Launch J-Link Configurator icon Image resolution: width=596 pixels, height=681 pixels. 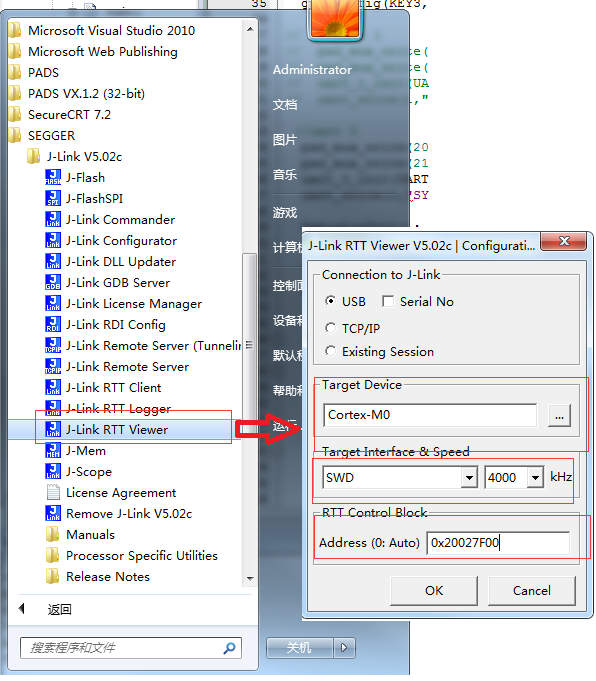[53, 241]
